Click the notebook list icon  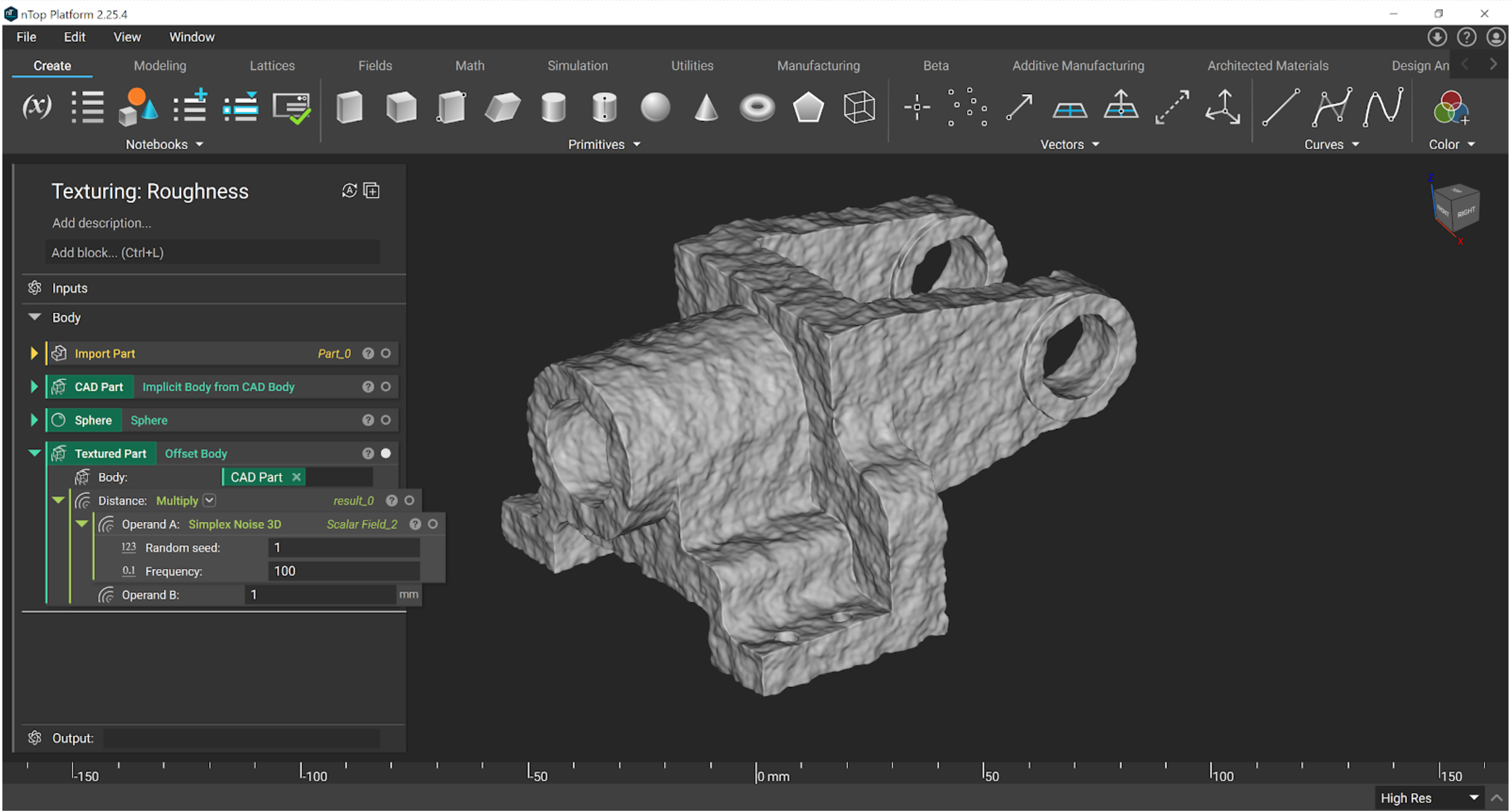[88, 107]
